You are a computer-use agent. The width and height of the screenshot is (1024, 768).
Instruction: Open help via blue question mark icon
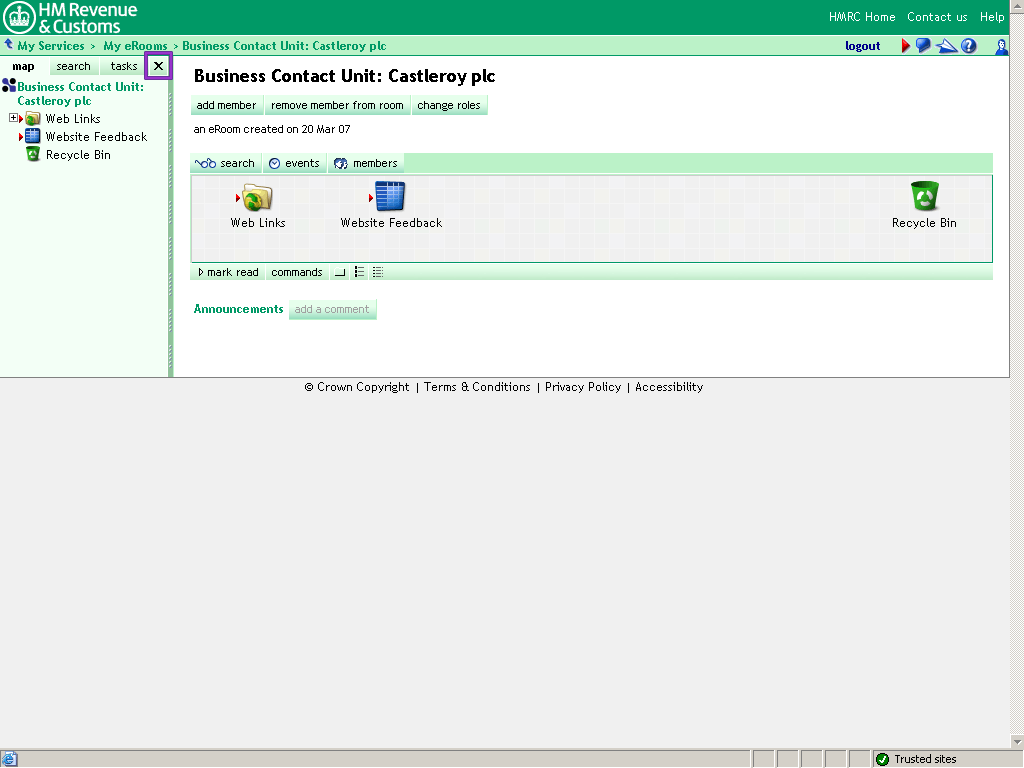pyautogui.click(x=968, y=46)
